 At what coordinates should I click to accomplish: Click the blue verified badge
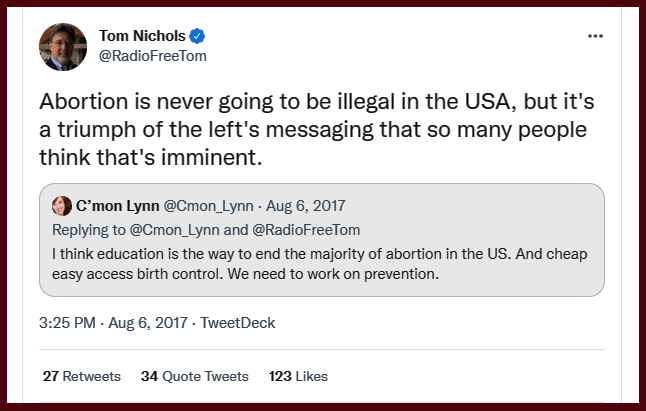click(198, 36)
